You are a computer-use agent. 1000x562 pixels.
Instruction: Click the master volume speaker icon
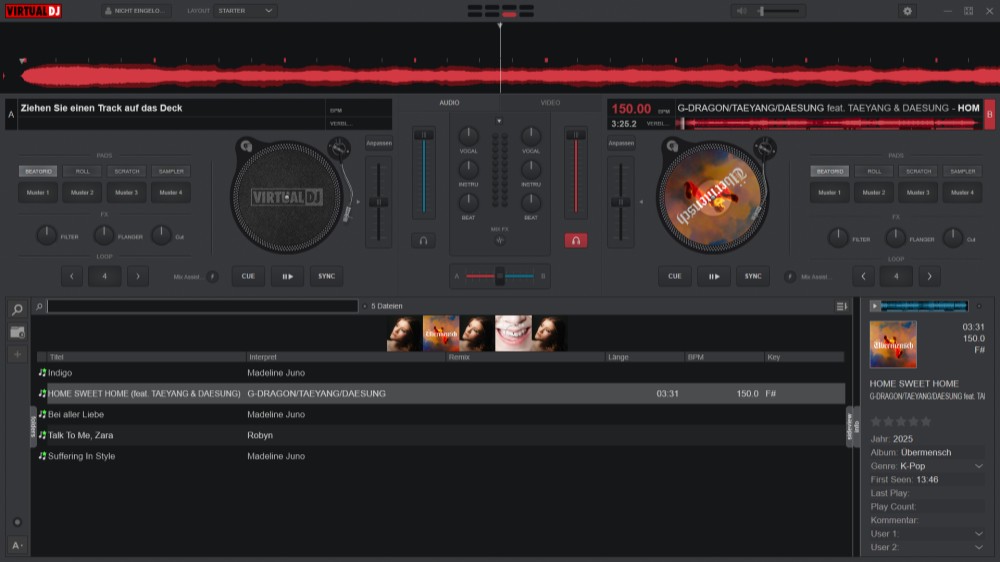741,11
